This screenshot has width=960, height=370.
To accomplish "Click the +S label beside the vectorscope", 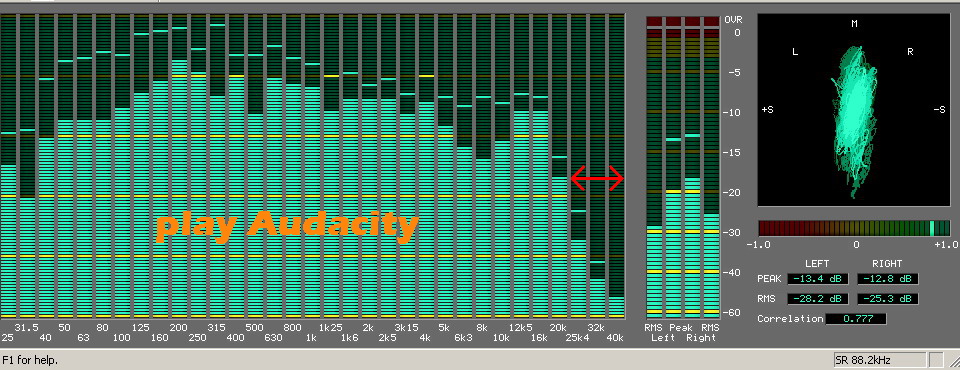I will click(767, 109).
